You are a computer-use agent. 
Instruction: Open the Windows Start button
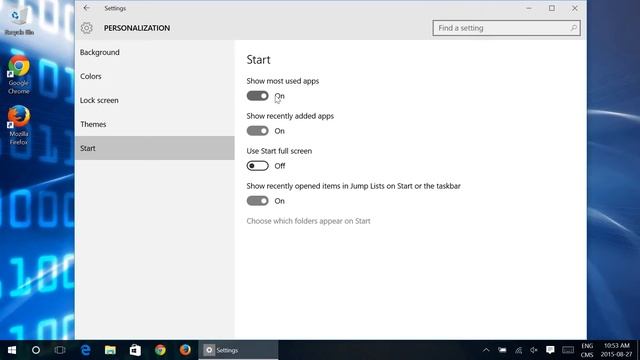pyautogui.click(x=12, y=350)
